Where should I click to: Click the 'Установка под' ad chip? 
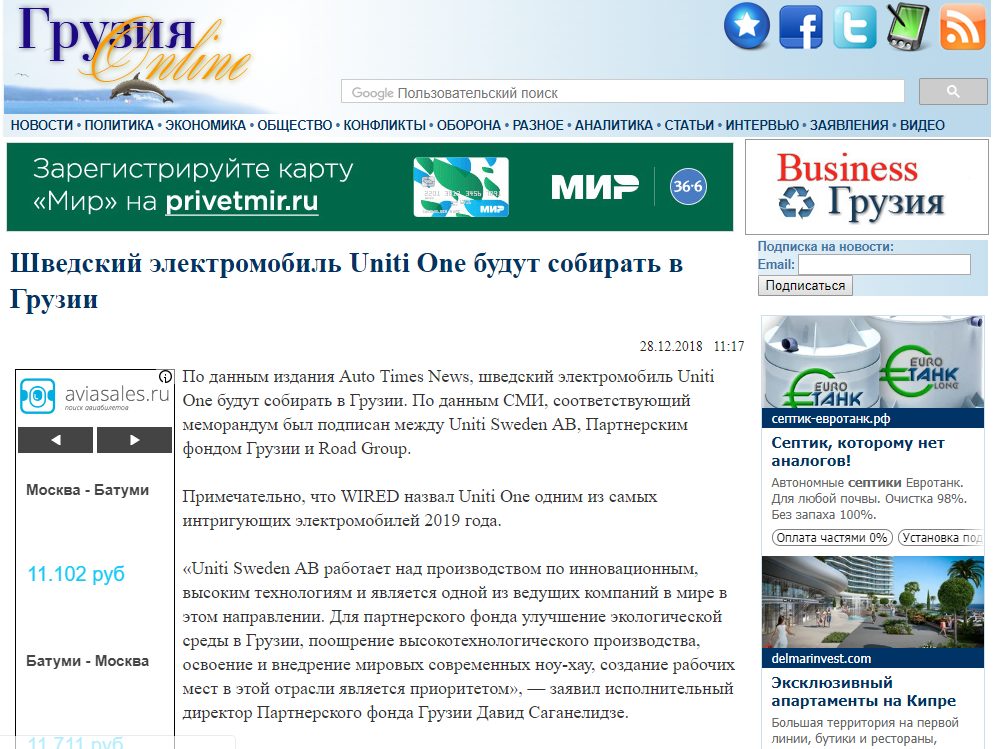click(941, 538)
